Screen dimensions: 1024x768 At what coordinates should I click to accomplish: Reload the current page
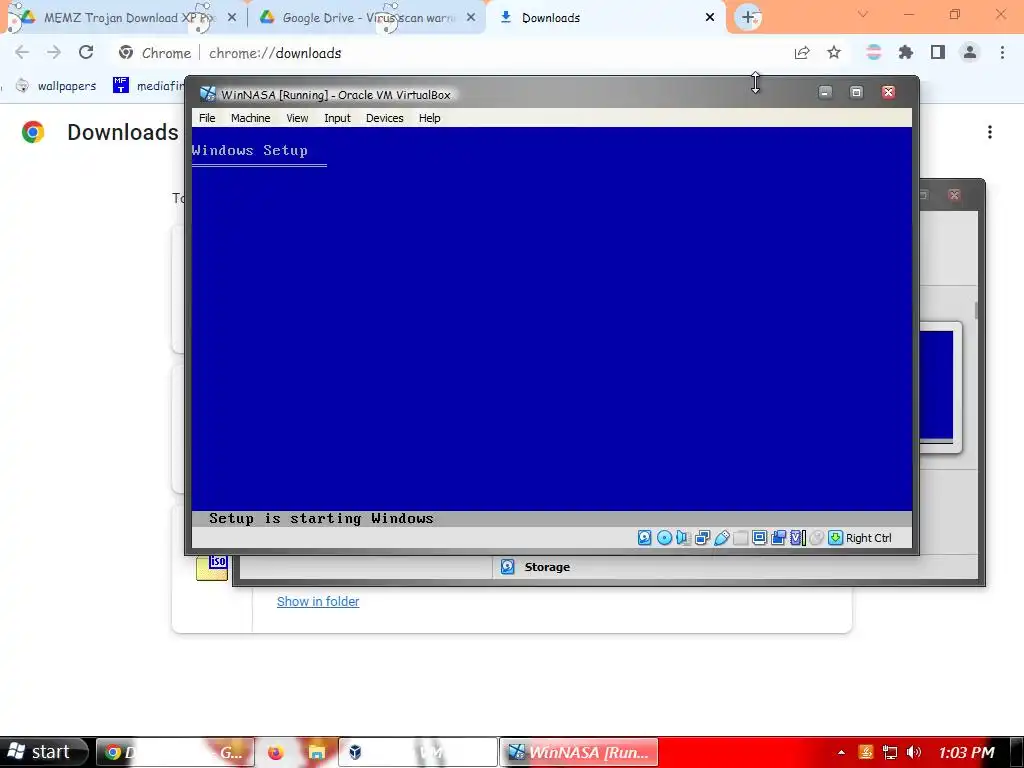(x=86, y=53)
